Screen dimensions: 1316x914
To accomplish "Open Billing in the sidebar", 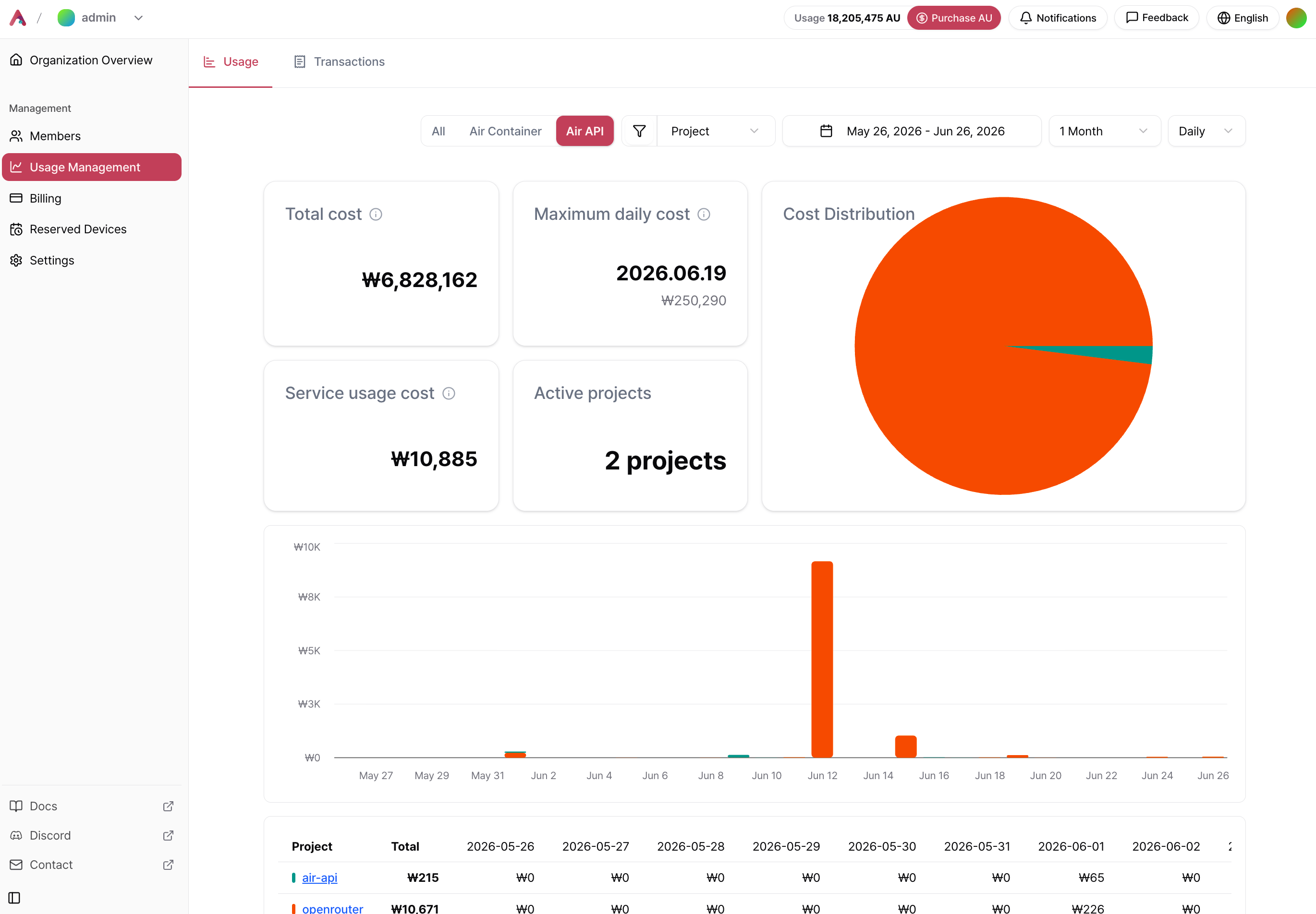I will coord(92,198).
